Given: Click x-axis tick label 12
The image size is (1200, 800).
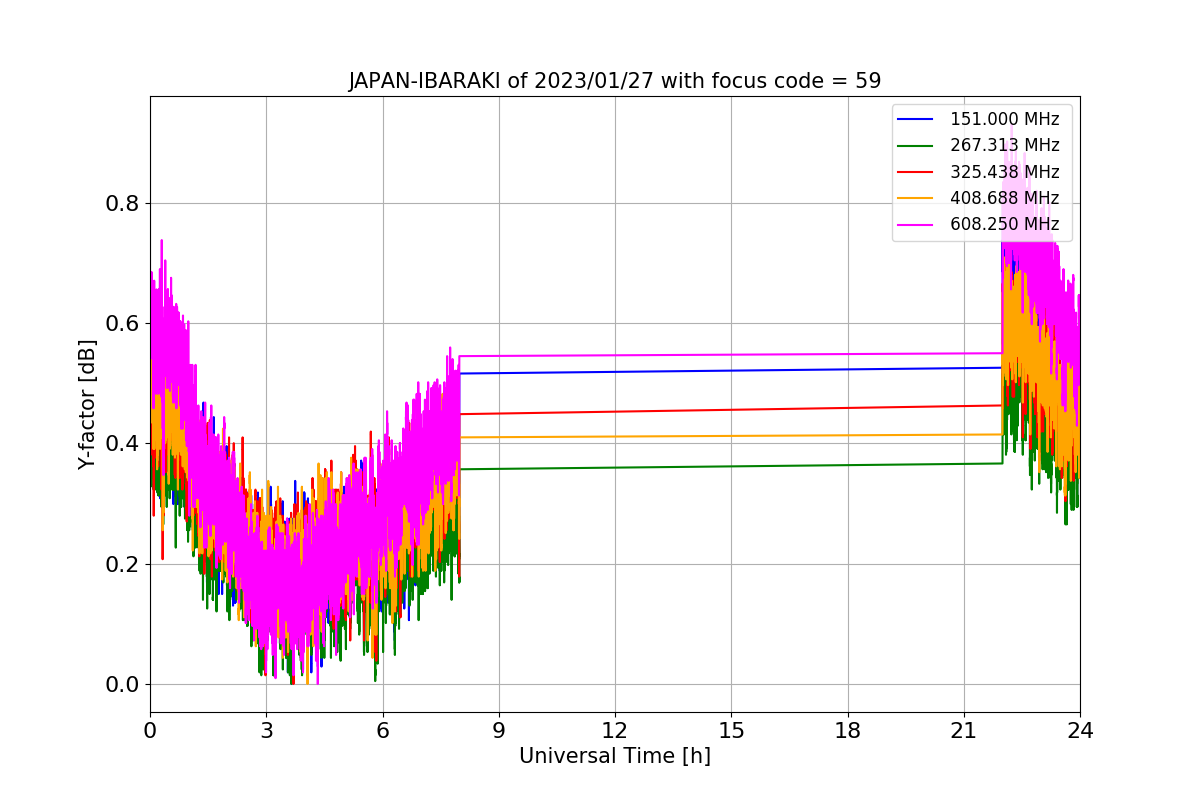Looking at the screenshot, I should [x=615, y=730].
